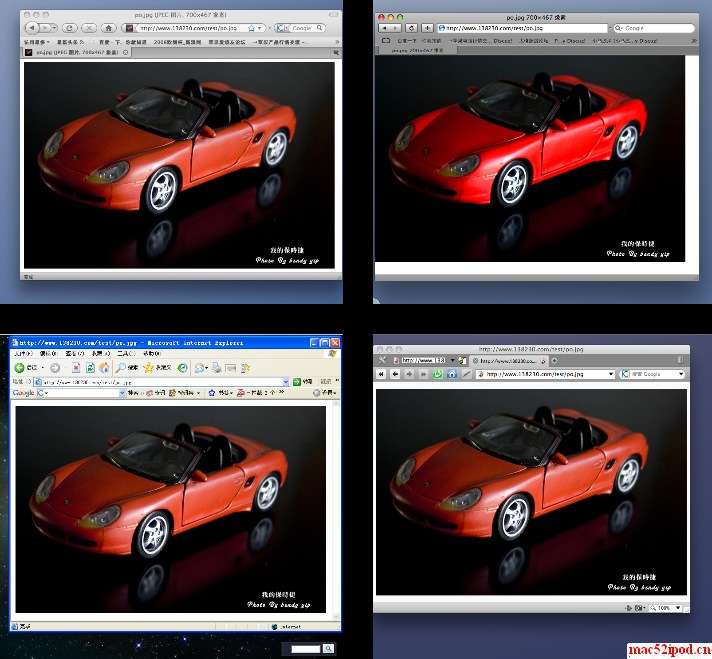
Task: Click the green Go button in Internet Explorer
Action: [297, 382]
